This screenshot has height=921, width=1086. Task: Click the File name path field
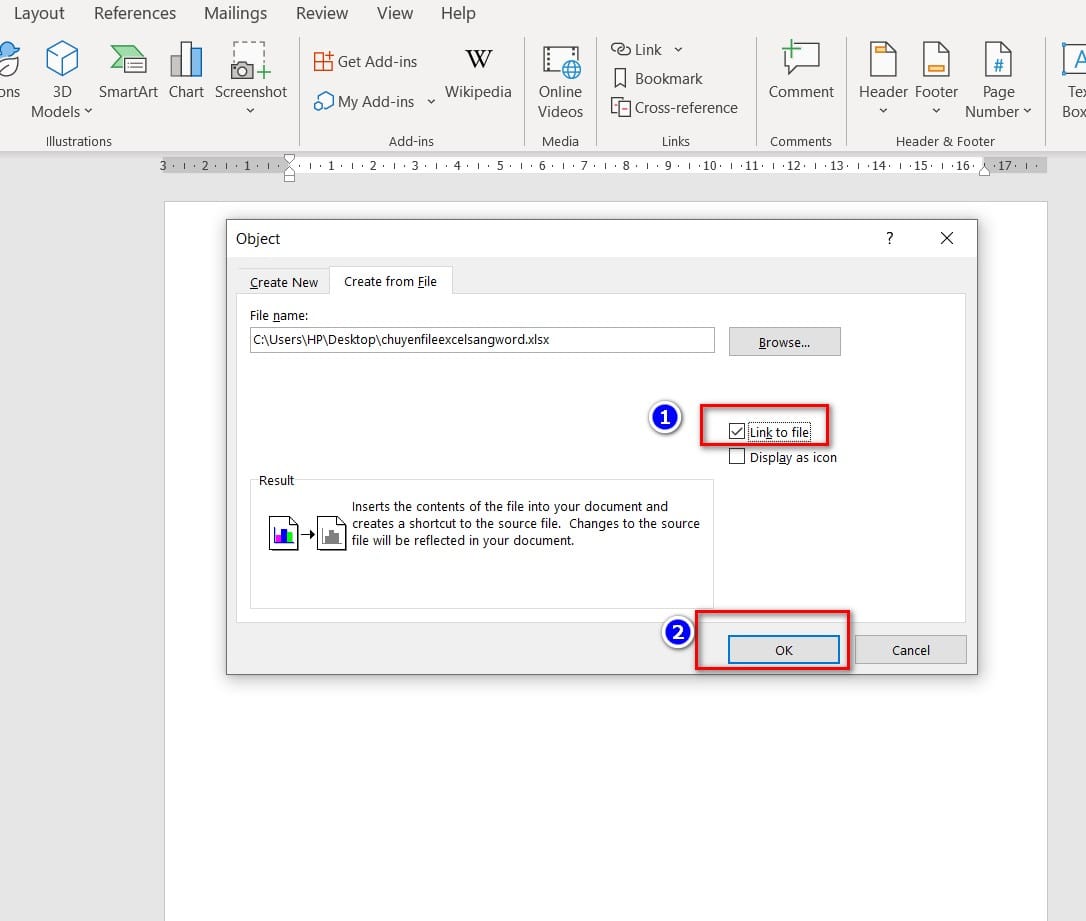[x=482, y=340]
